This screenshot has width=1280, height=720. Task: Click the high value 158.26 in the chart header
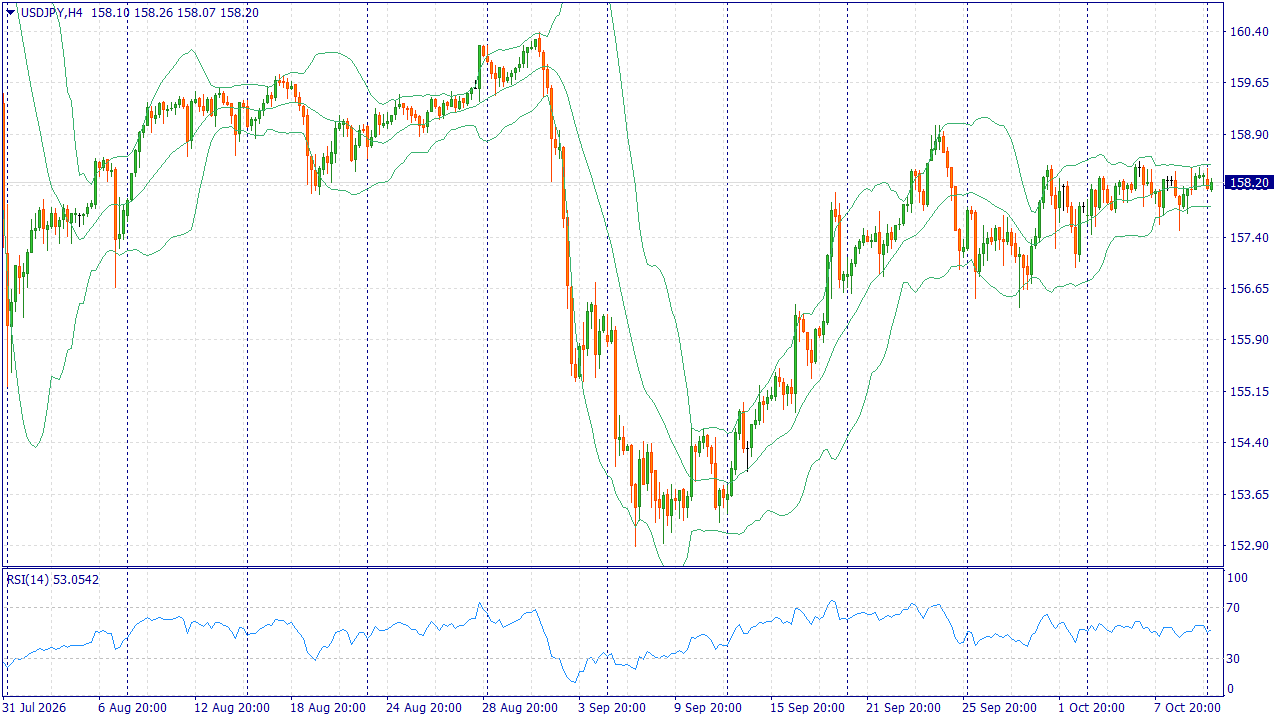pyautogui.click(x=153, y=12)
